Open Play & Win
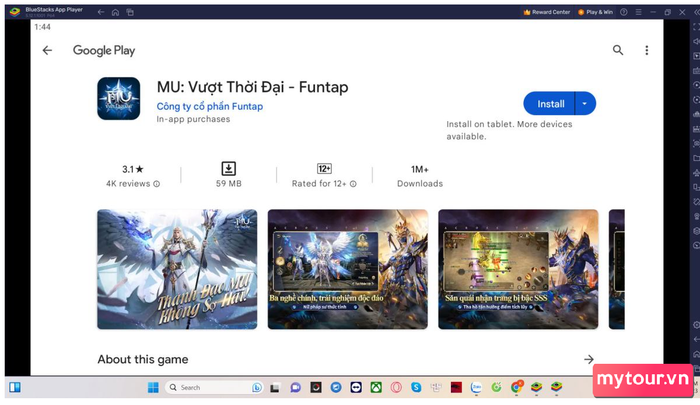 coord(596,12)
